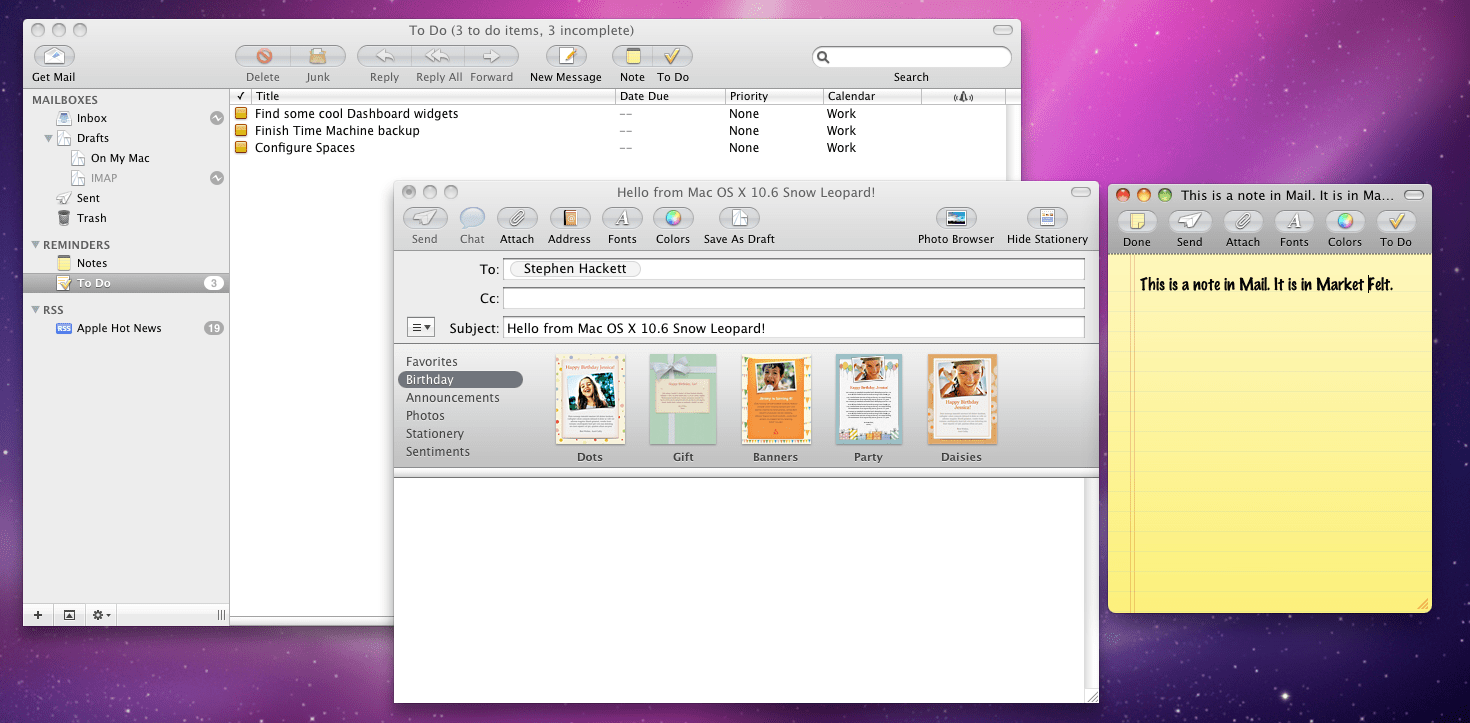Click the Reply arrow icon
The image size is (1470, 723).
384,57
